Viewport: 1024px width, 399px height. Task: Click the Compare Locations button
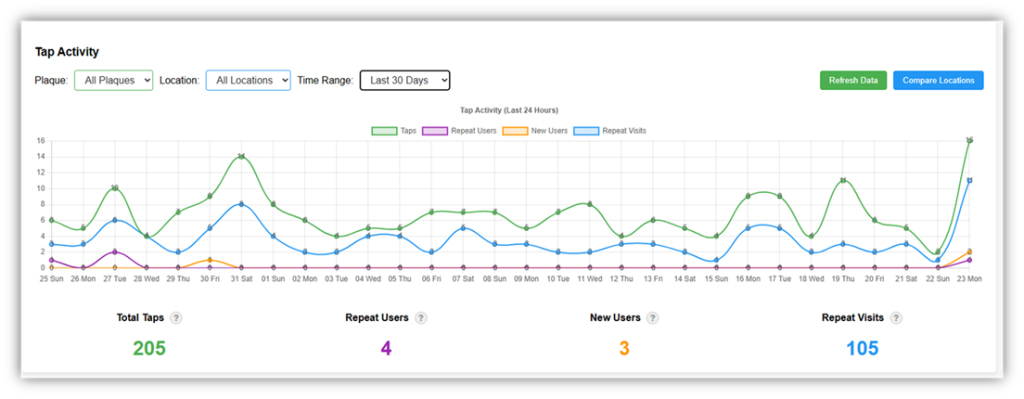(x=938, y=80)
